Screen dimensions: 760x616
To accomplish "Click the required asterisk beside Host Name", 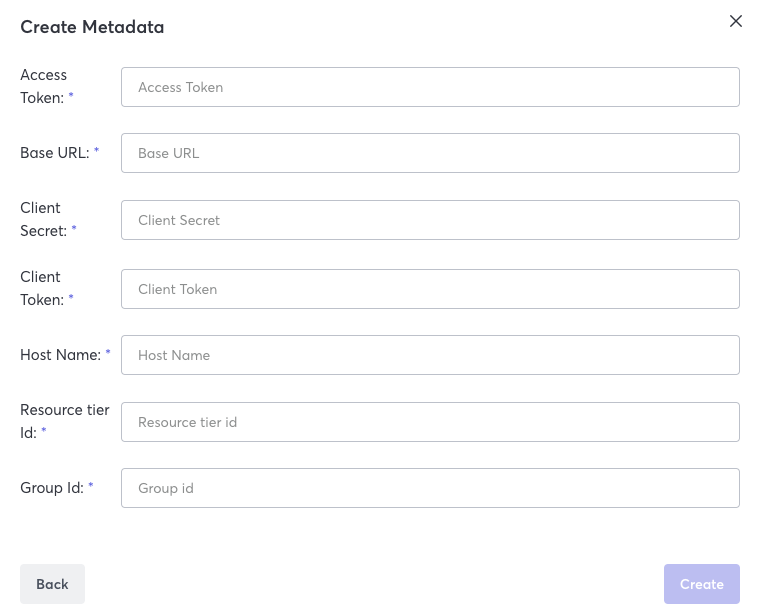I will point(108,355).
